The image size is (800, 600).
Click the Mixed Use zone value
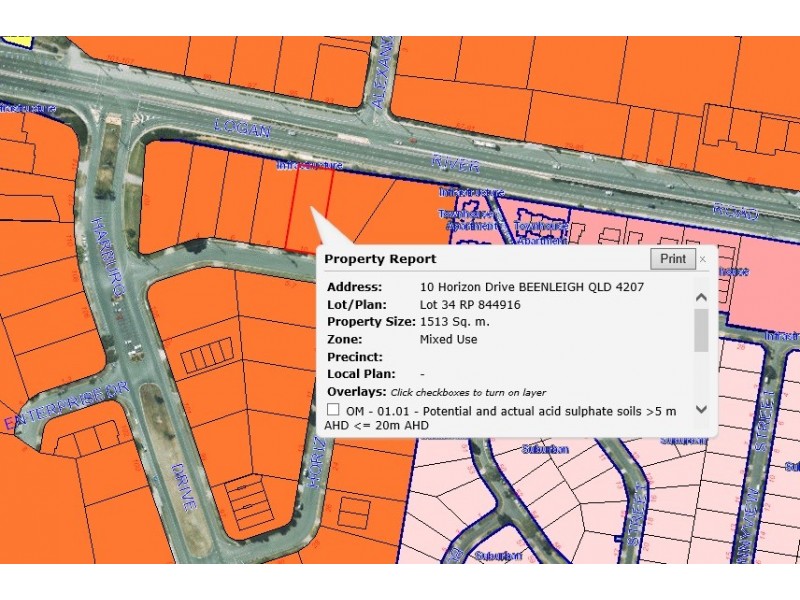[x=448, y=339]
